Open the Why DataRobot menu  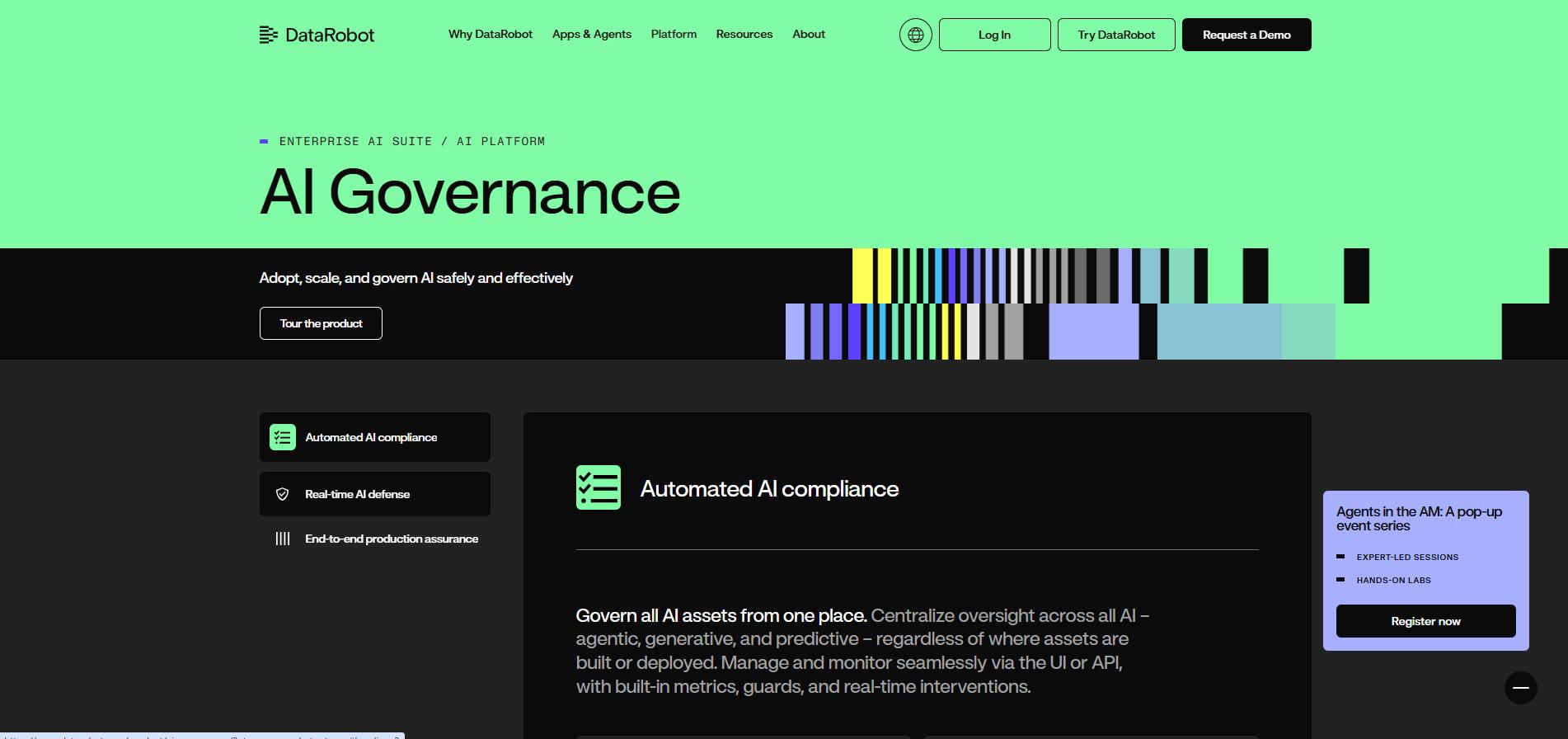point(491,34)
